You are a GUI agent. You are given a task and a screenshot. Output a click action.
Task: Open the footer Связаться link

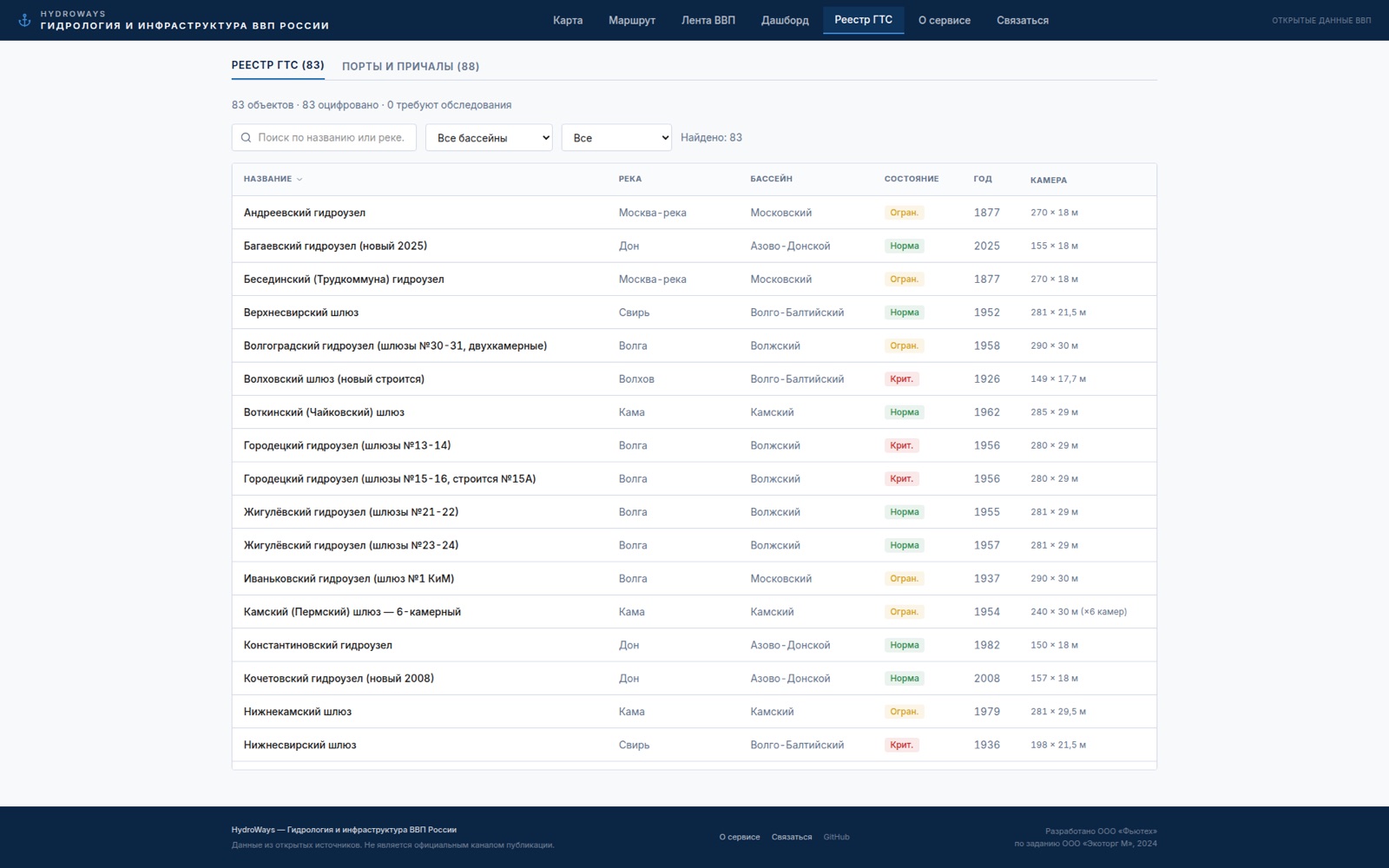792,837
